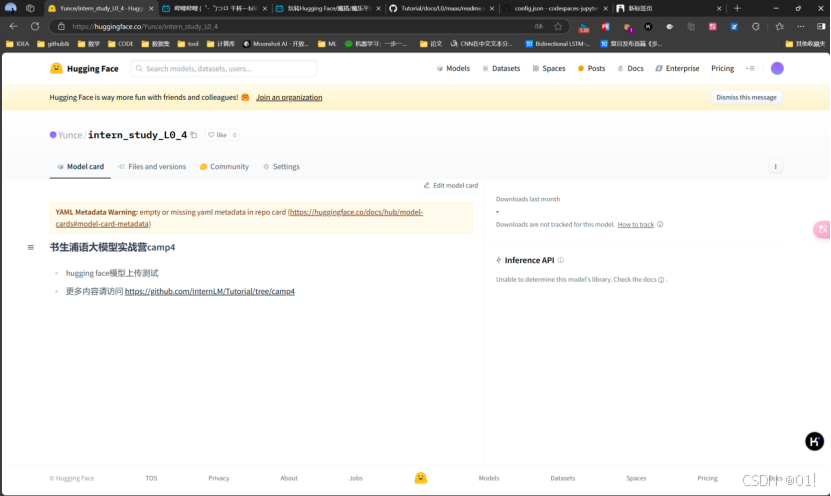This screenshot has width=831, height=496.
Task: Open the How to track link
Action: [635, 225]
